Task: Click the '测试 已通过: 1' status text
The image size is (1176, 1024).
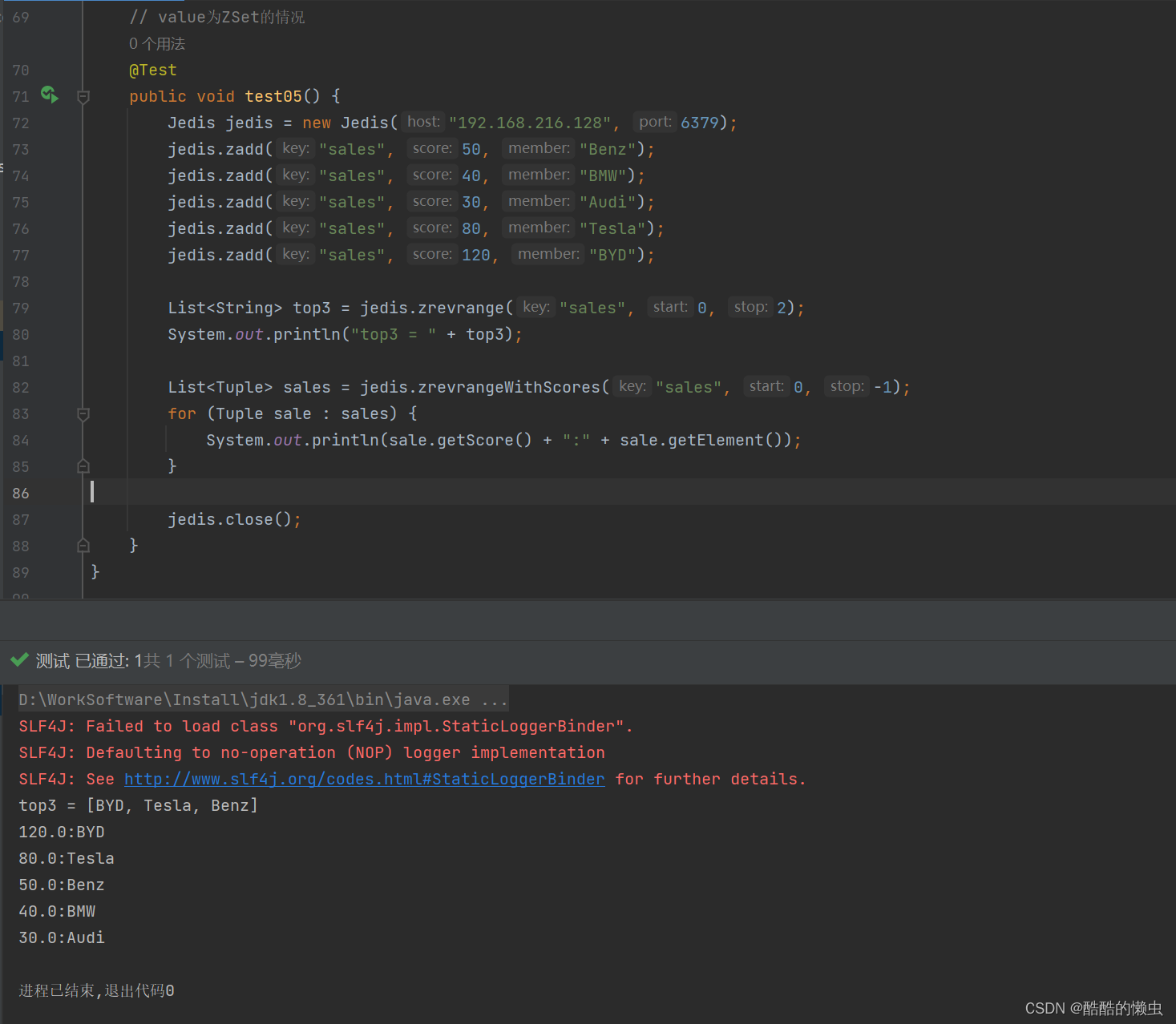Action: click(x=89, y=661)
